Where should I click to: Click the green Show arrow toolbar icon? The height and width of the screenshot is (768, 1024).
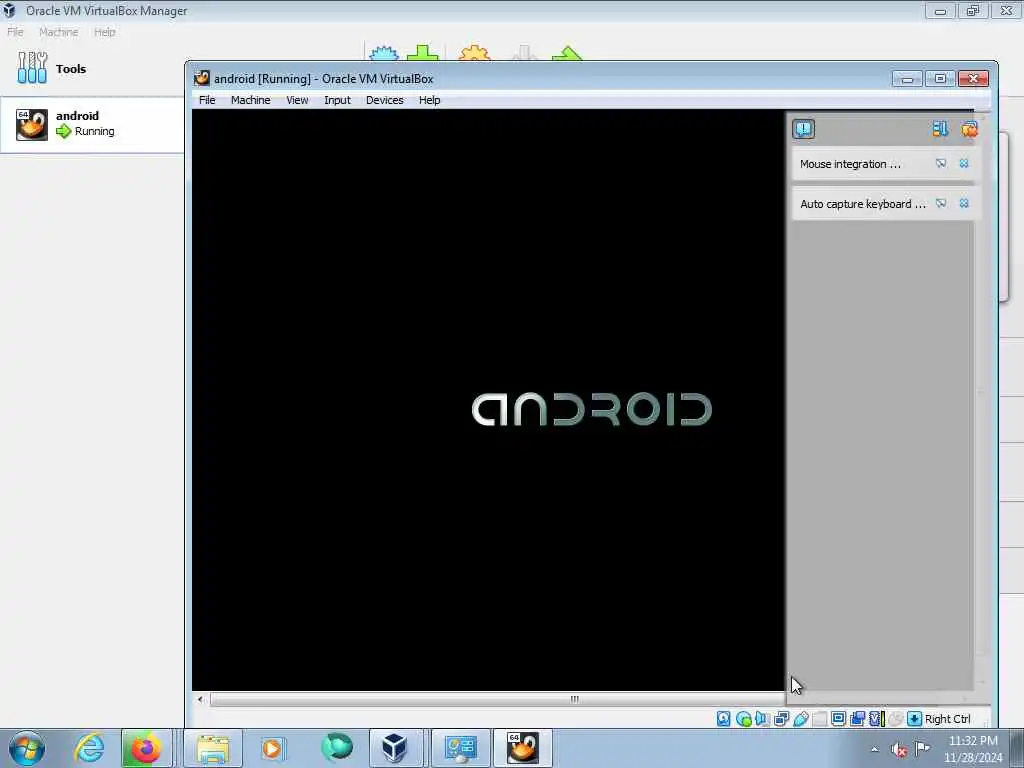pyautogui.click(x=566, y=52)
